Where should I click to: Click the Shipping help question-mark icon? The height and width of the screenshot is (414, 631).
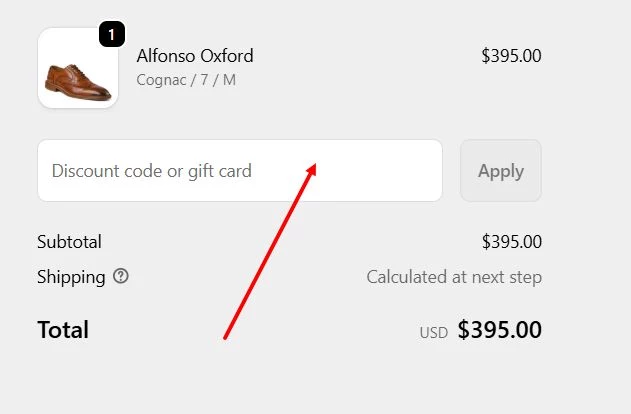(121, 276)
